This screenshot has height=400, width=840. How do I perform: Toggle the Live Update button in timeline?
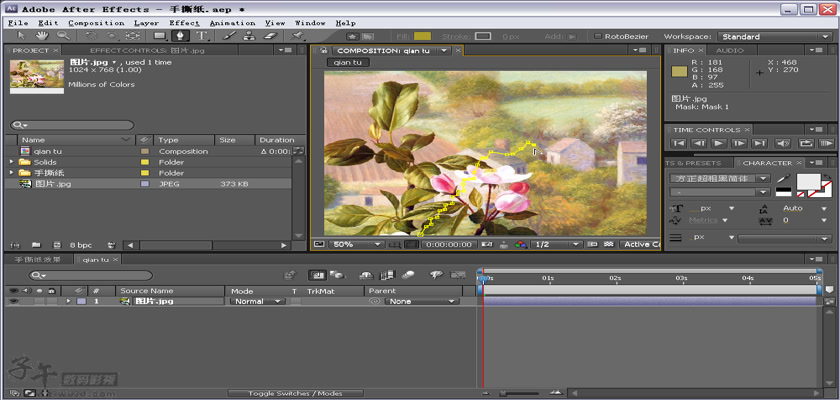coord(318,275)
